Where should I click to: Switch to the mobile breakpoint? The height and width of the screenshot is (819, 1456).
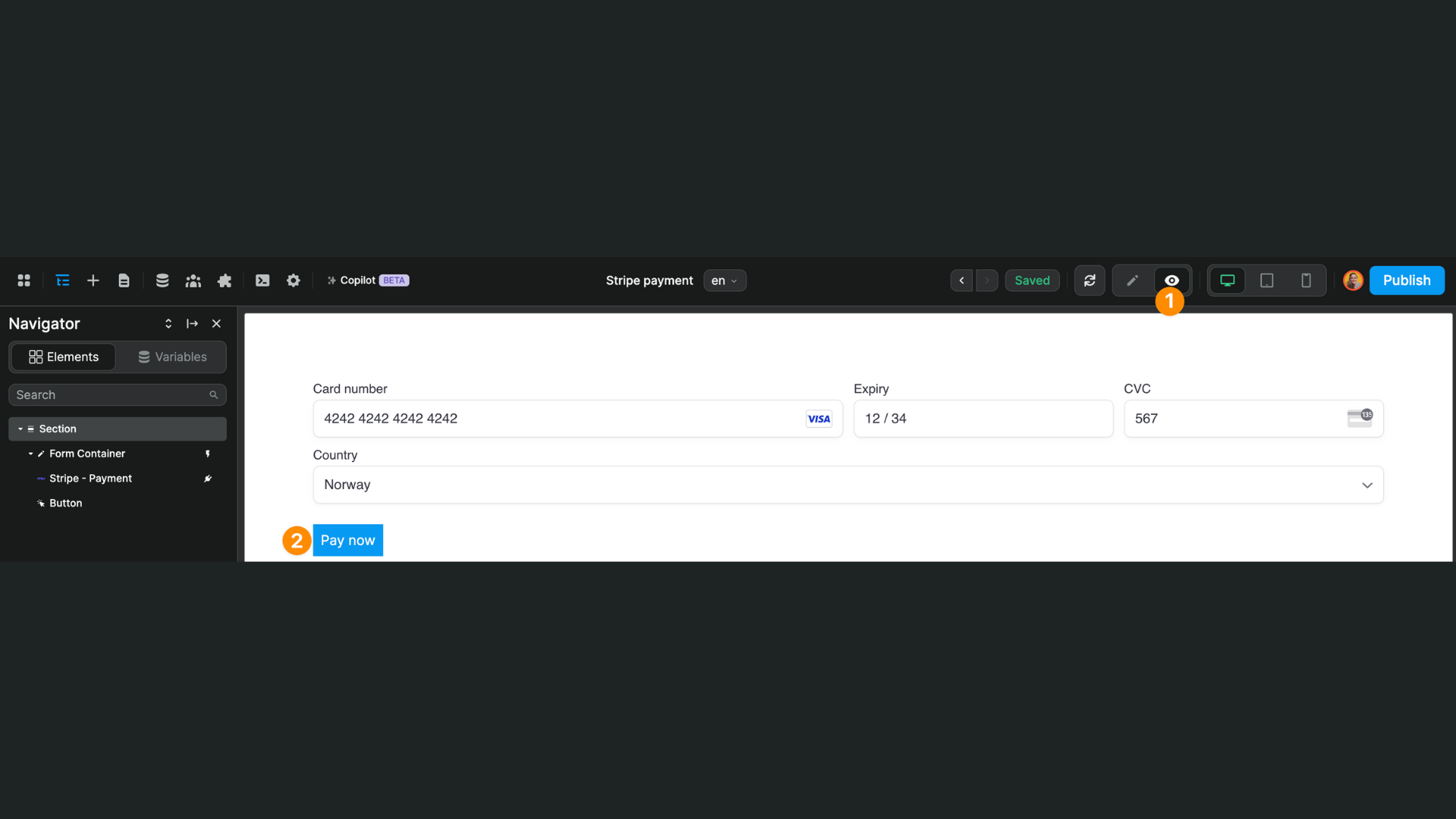1306,280
